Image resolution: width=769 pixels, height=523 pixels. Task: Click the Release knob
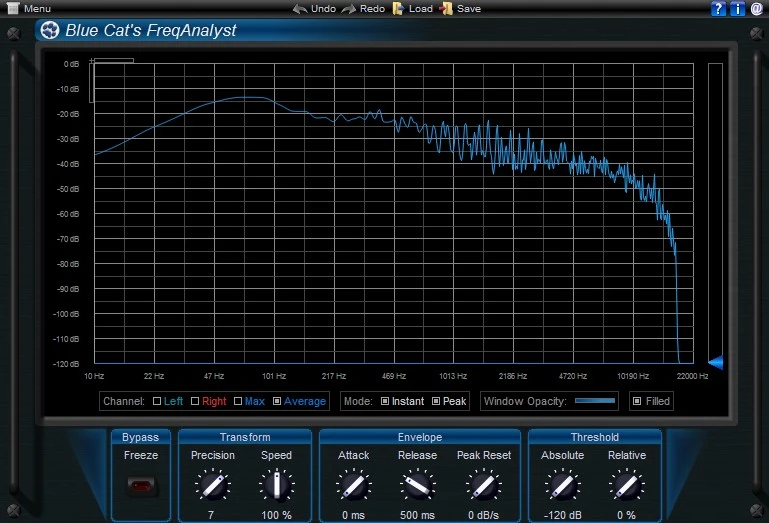[x=417, y=485]
